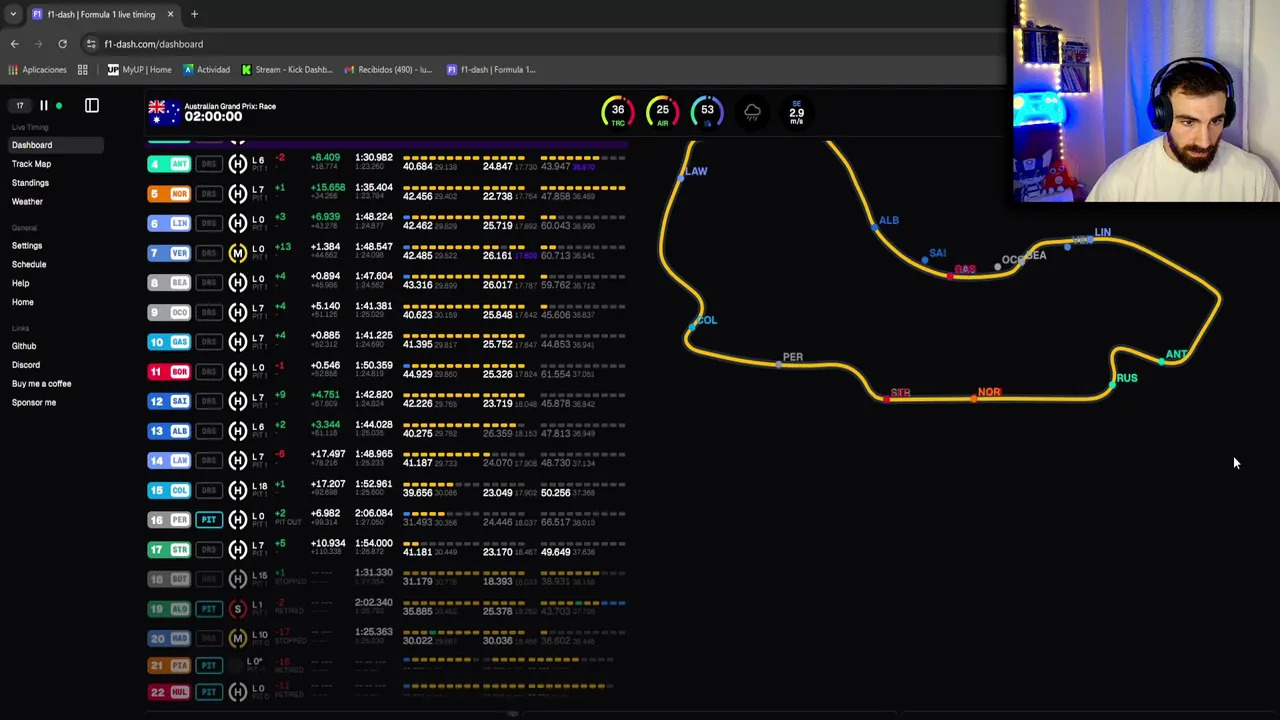Image resolution: width=1280 pixels, height=720 pixels.
Task: Open Weather in the sidebar
Action: click(x=27, y=201)
